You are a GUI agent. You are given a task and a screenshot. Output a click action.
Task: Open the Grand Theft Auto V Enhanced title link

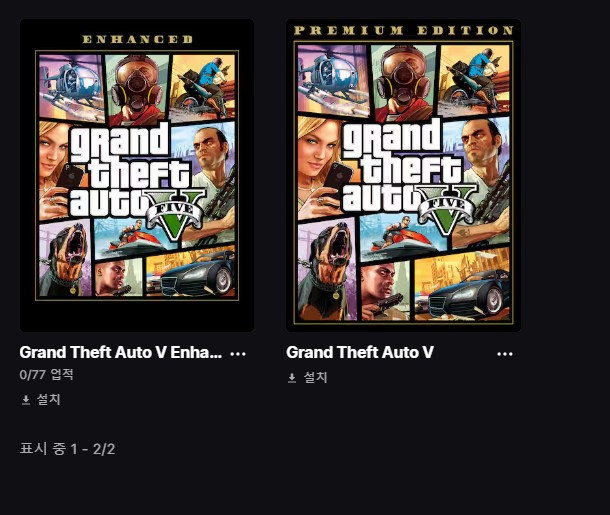pyautogui.click(x=121, y=352)
